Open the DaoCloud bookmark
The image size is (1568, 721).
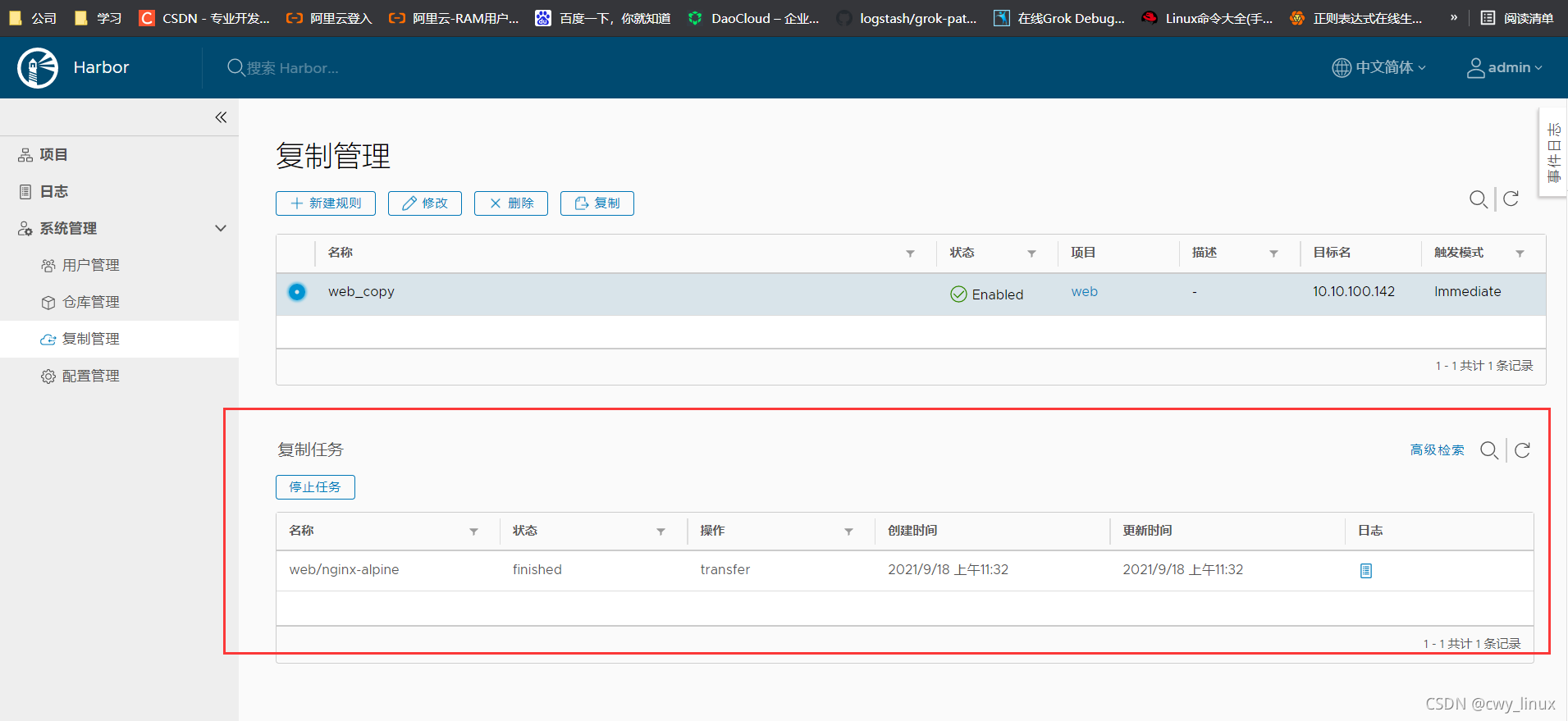[753, 18]
